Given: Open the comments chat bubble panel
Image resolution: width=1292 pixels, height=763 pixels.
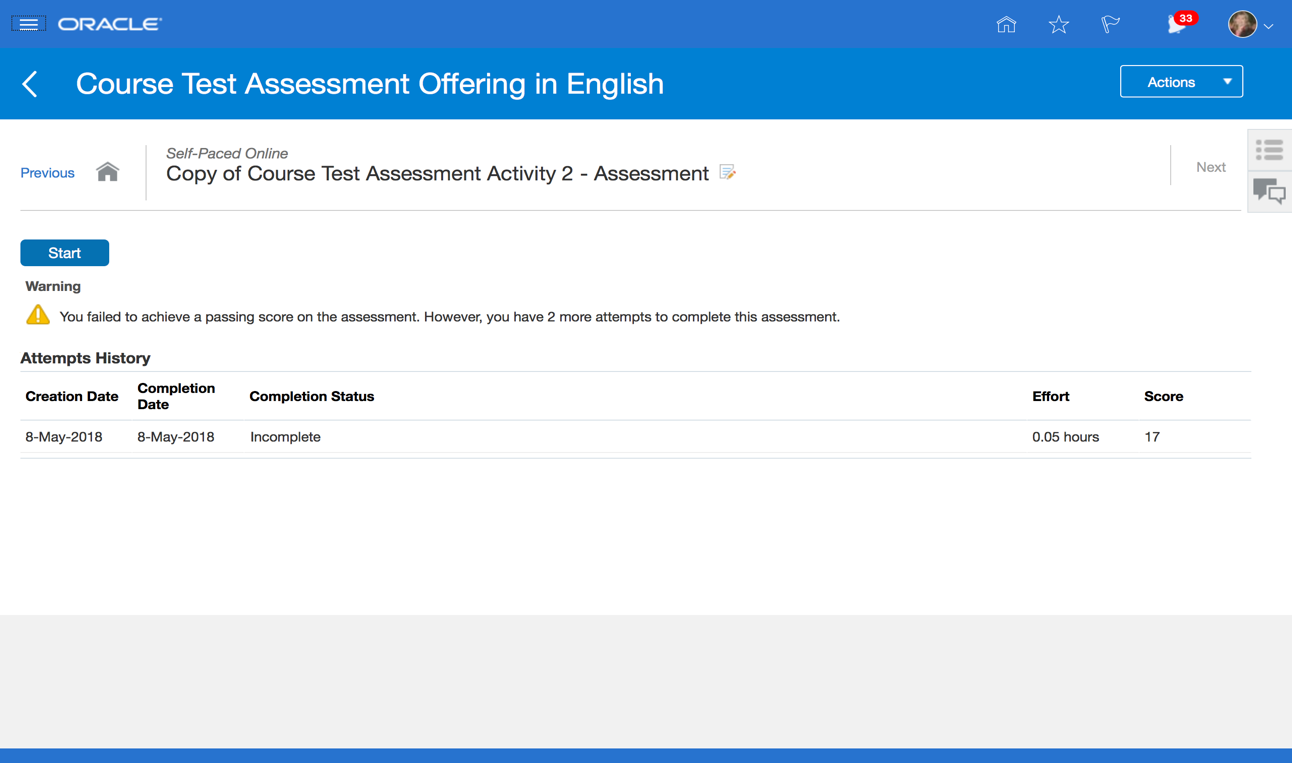Looking at the screenshot, I should click(1269, 191).
